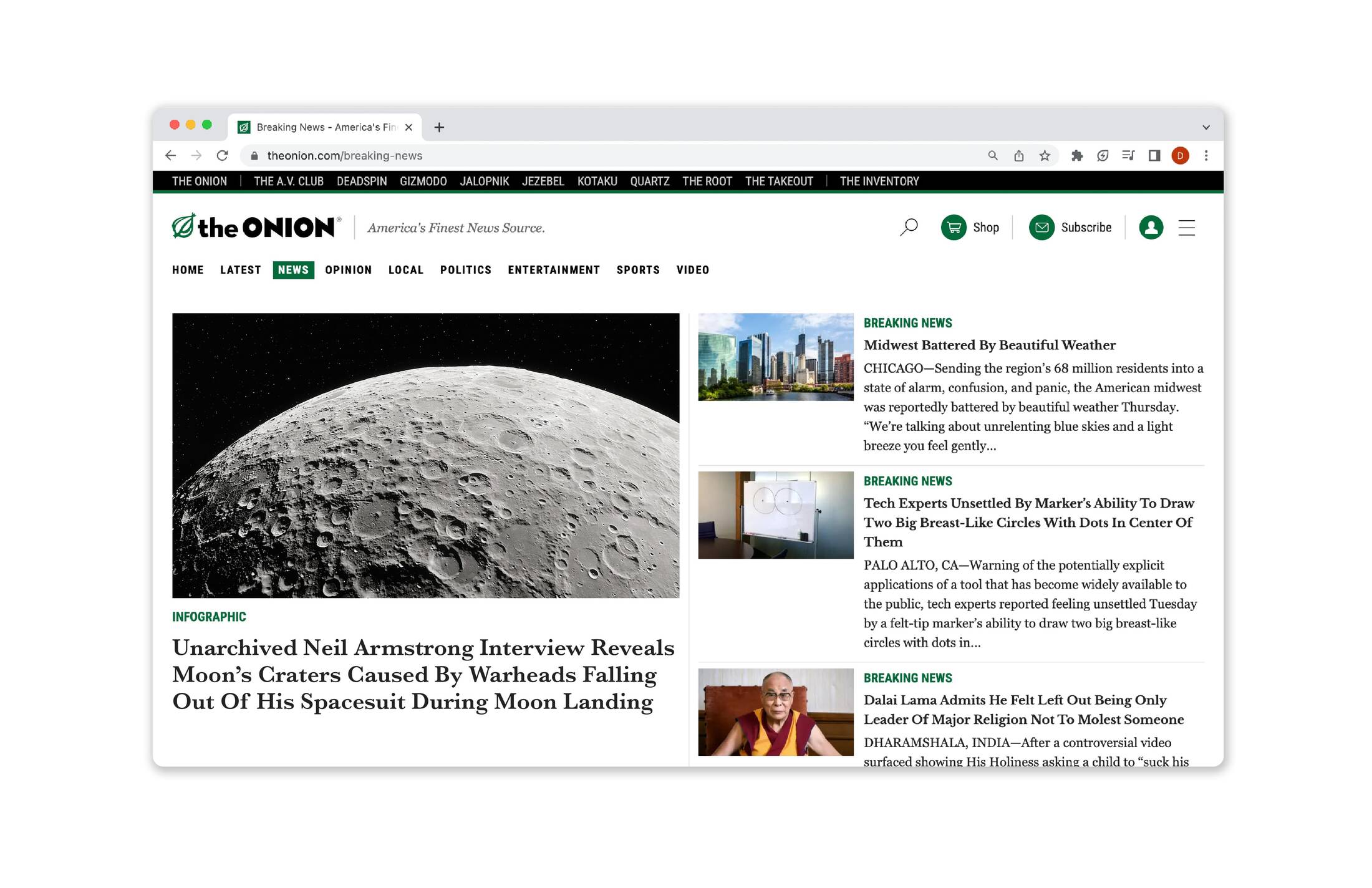Click the Shop text link
Screen dimensions: 1372x888
point(986,228)
